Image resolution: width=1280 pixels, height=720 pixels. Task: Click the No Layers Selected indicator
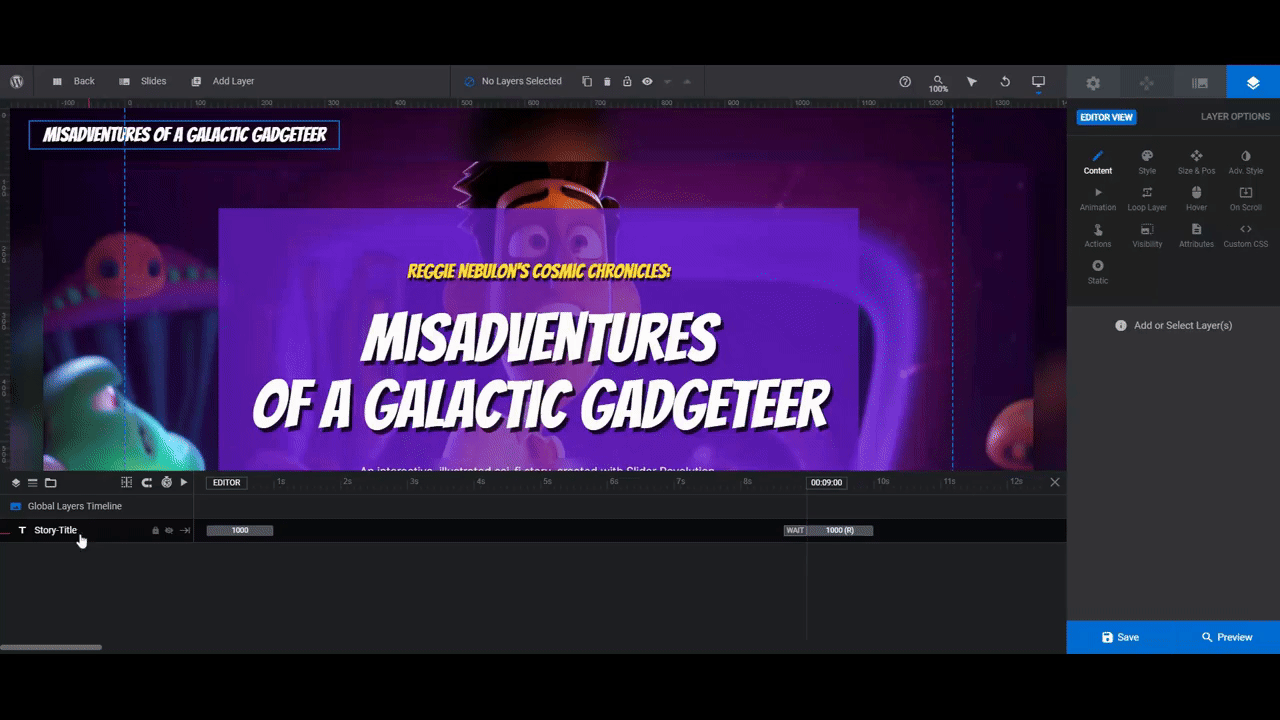[x=513, y=82]
